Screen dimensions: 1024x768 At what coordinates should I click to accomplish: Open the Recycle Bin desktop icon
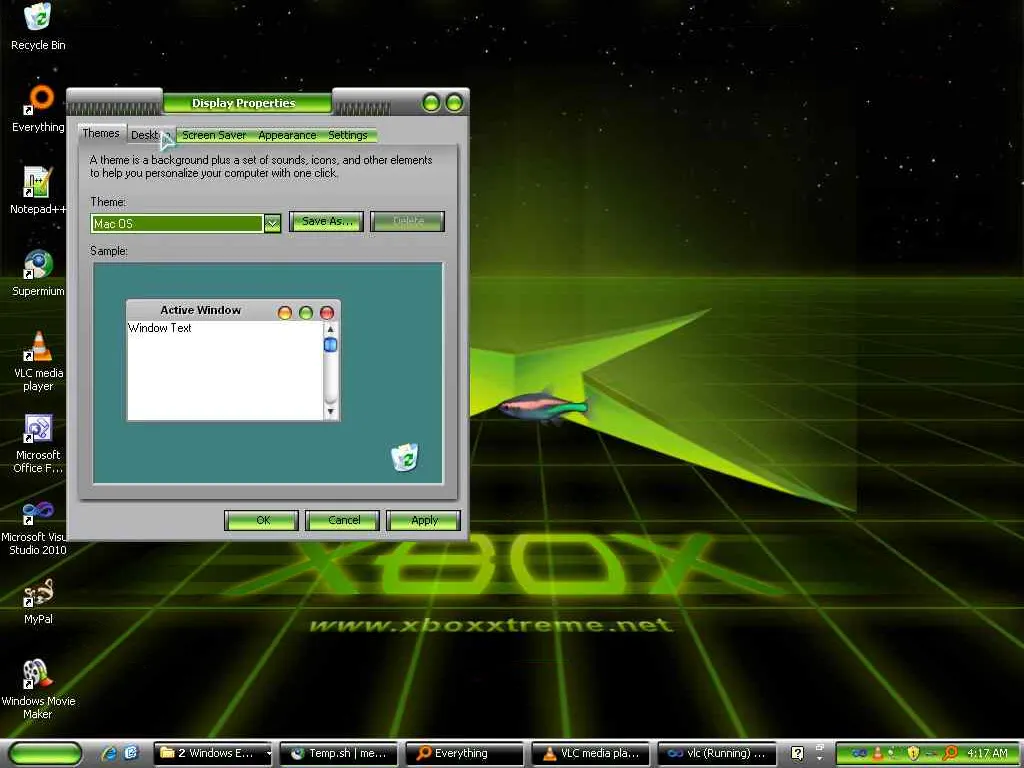point(38,26)
